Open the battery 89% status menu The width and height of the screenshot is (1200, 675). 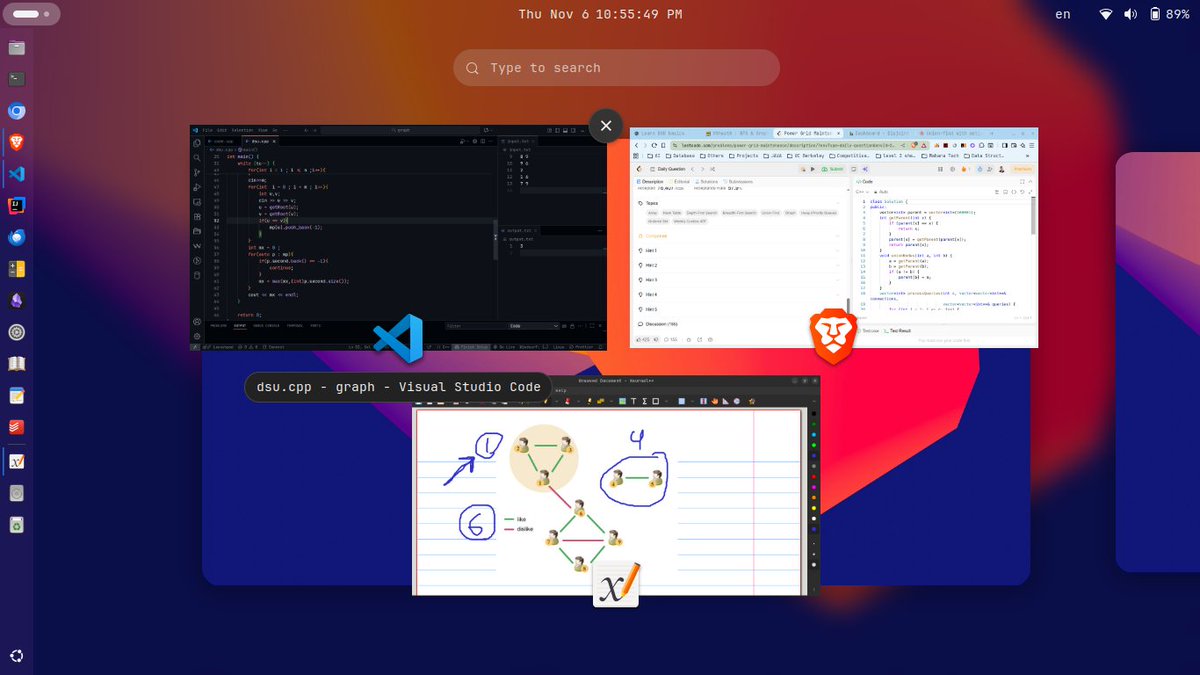pyautogui.click(x=1168, y=15)
